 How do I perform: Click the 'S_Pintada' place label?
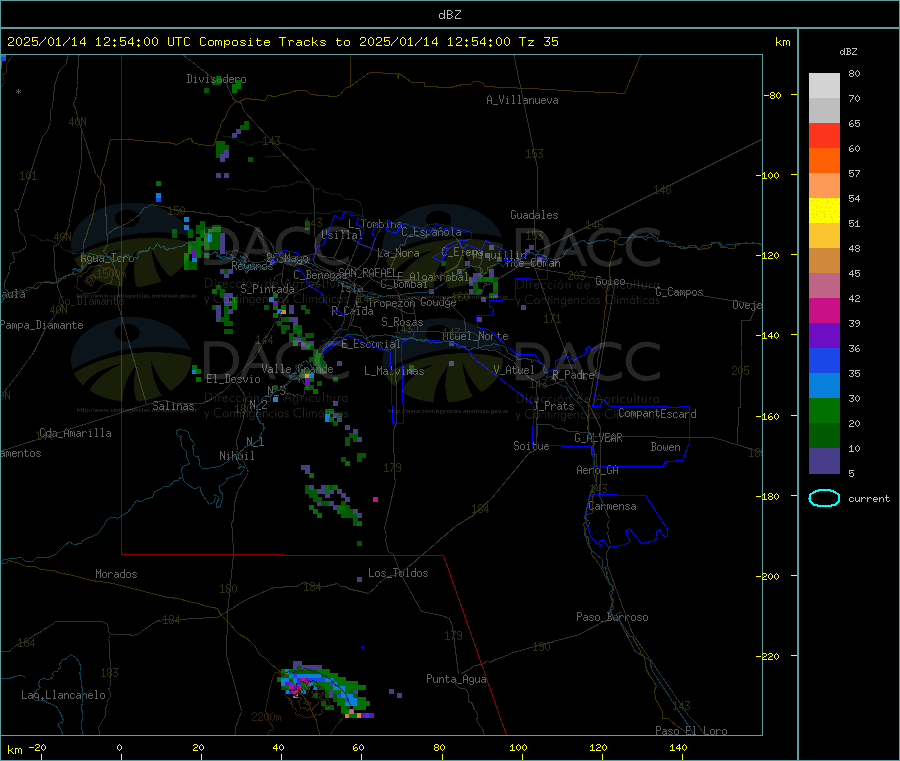pyautogui.click(x=267, y=289)
